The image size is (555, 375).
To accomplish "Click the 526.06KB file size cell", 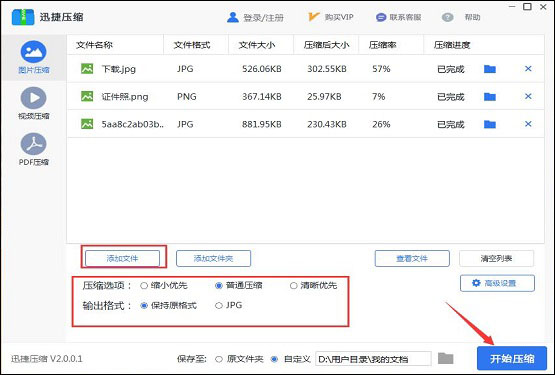I will coord(262,69).
